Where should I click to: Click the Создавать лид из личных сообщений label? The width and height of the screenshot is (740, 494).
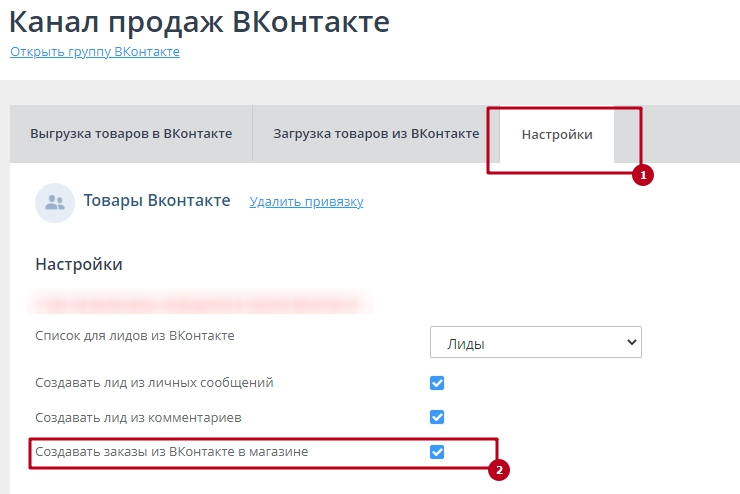[x=154, y=383]
